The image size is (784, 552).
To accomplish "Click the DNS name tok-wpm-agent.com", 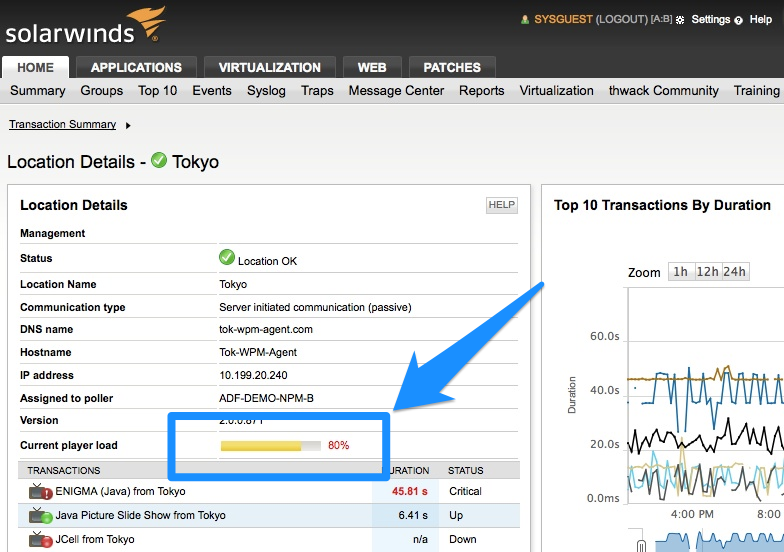I will (266, 329).
